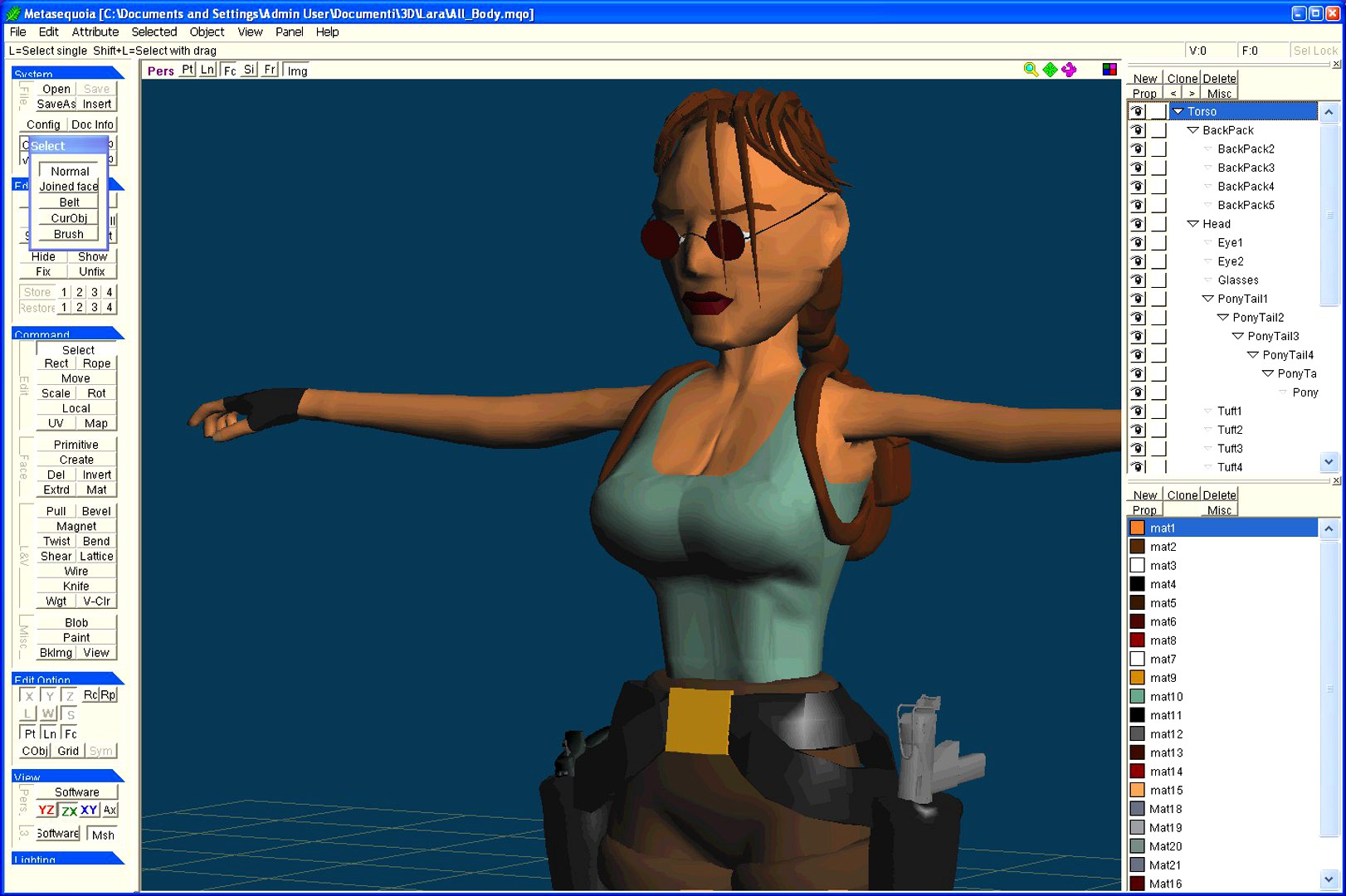Click material list scroll-down arrow
Image resolution: width=1346 pixels, height=896 pixels.
[1329, 879]
